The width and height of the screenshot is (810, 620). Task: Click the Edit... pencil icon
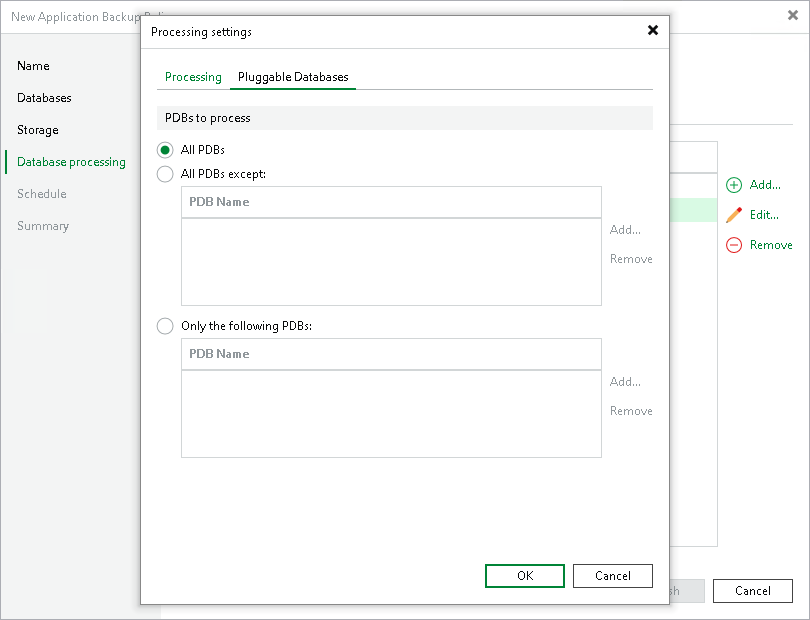point(734,215)
